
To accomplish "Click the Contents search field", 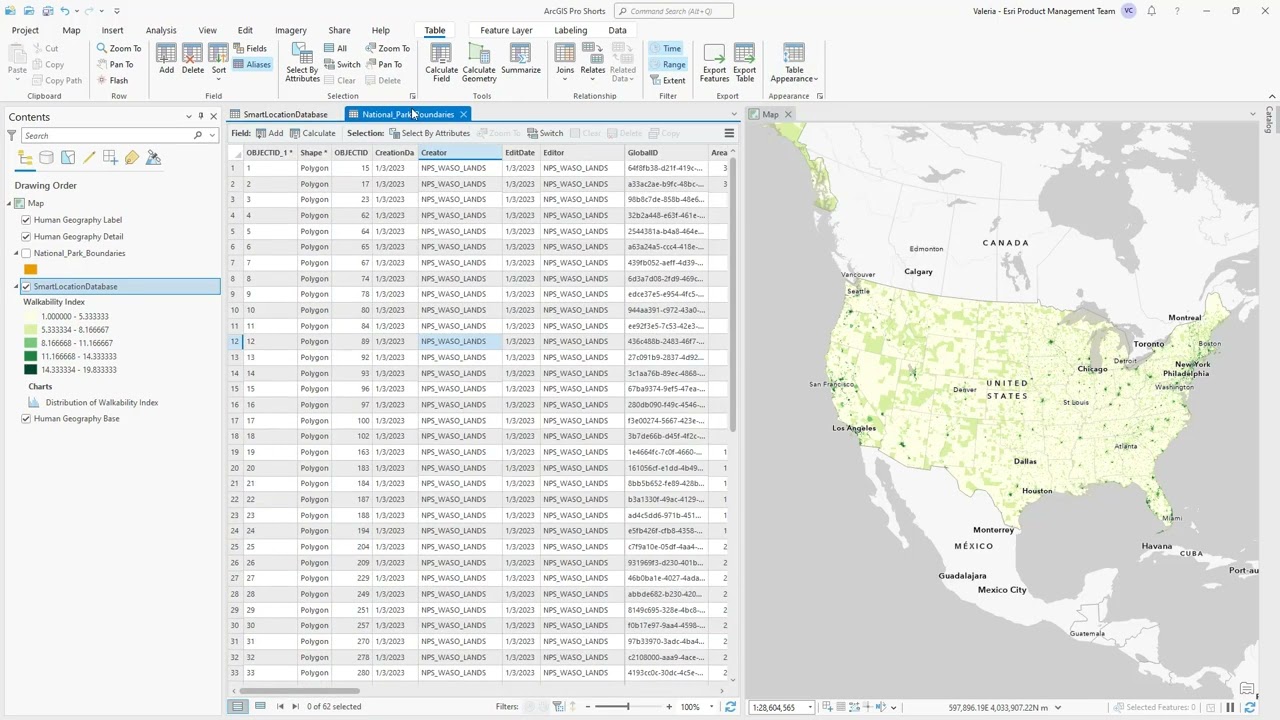I will point(107,136).
